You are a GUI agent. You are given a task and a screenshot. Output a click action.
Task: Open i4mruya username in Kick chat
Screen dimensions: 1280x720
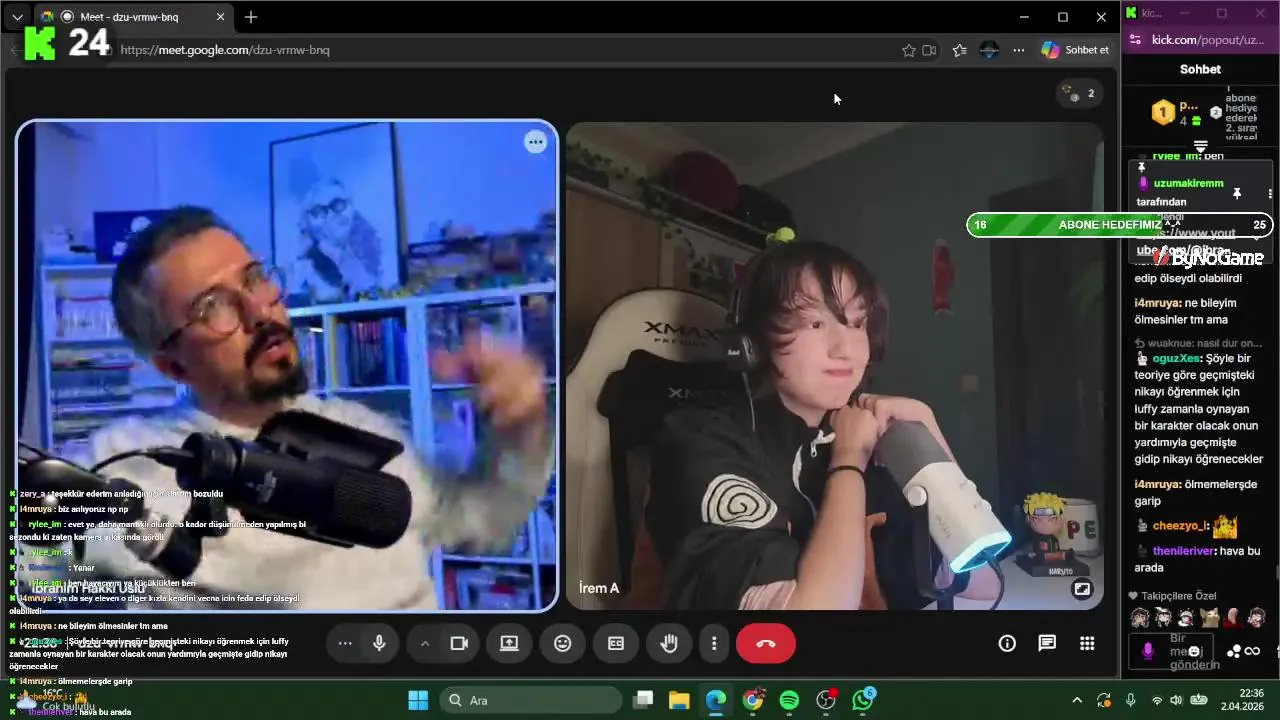[1157, 303]
